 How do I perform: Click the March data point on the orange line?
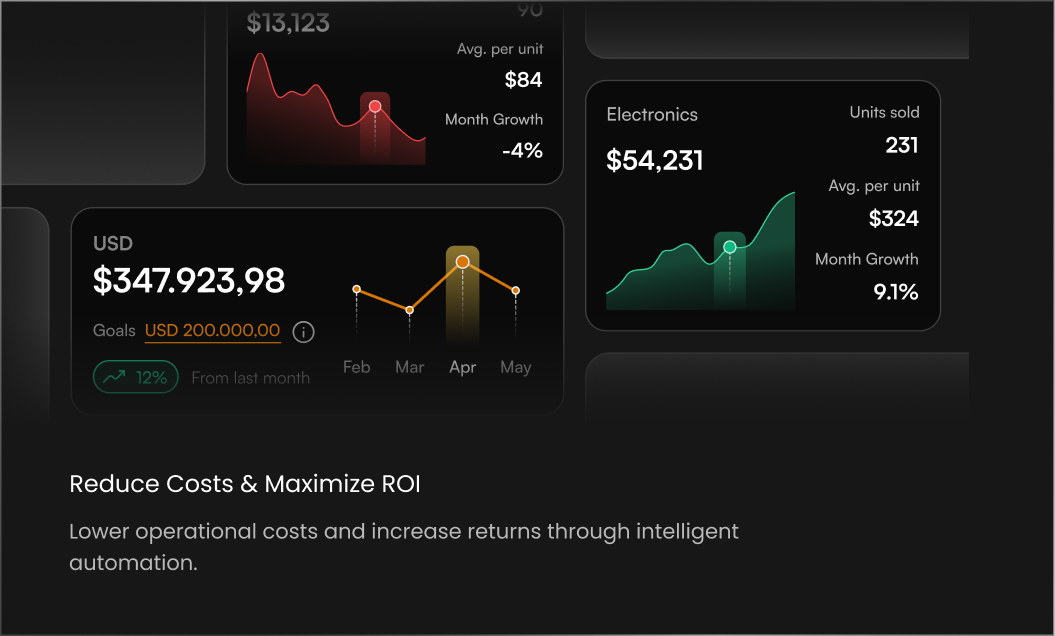tap(409, 310)
